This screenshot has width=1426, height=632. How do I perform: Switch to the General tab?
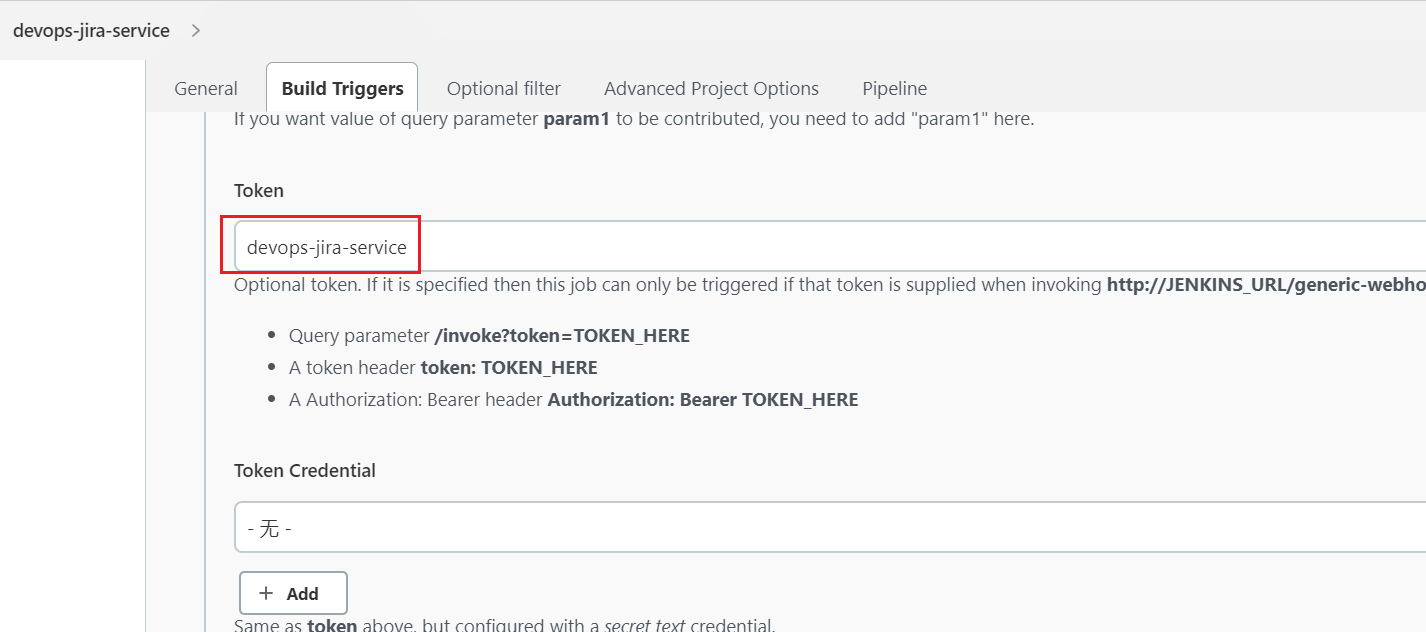[x=206, y=88]
